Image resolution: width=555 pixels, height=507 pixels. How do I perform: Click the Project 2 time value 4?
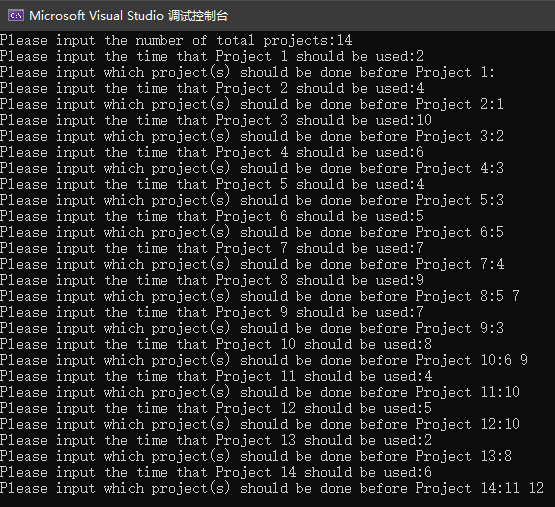point(420,88)
